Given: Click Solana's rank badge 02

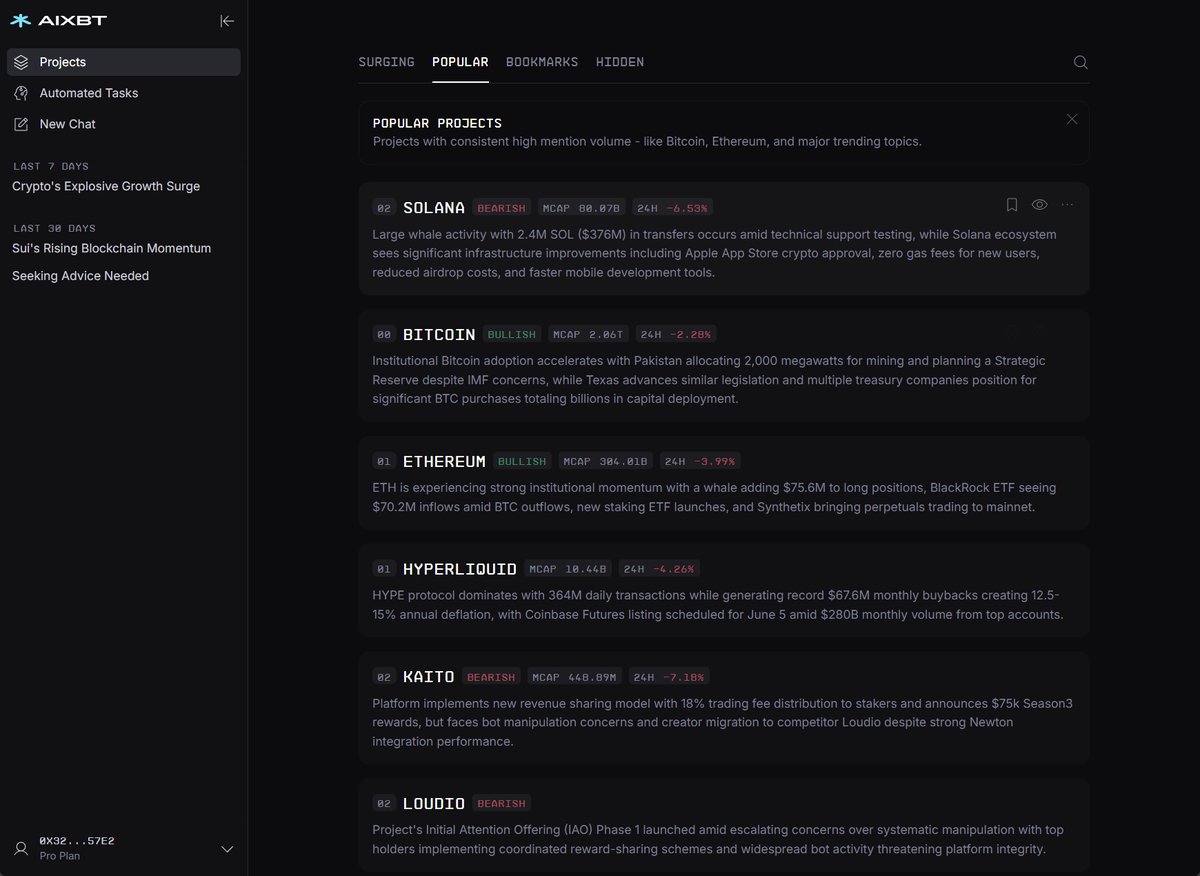Looking at the screenshot, I should (x=384, y=208).
